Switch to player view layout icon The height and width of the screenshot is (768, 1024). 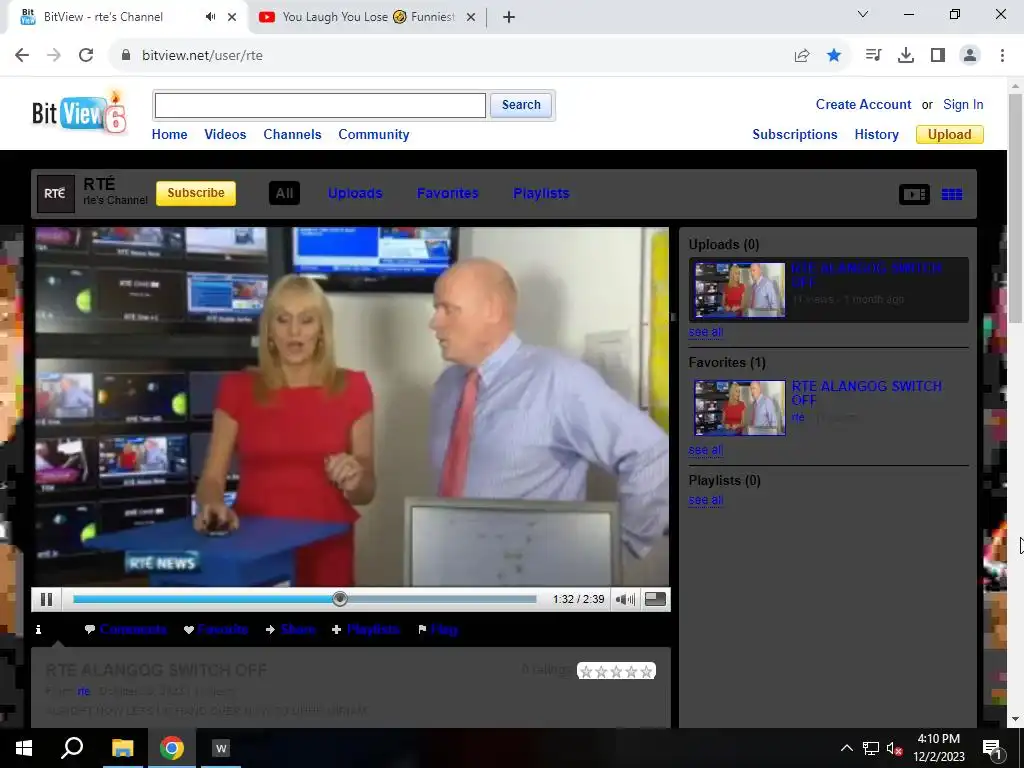coord(914,194)
